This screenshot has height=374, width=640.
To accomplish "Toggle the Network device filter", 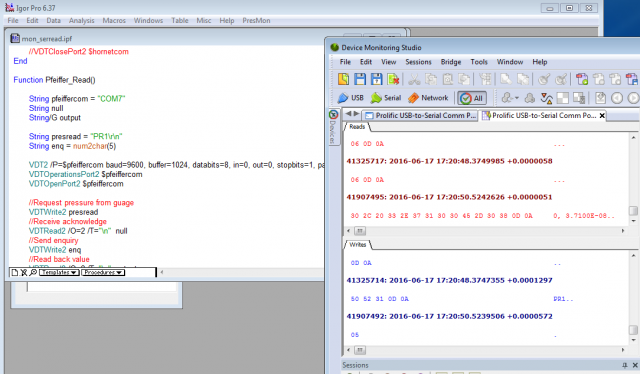I will click(428, 98).
